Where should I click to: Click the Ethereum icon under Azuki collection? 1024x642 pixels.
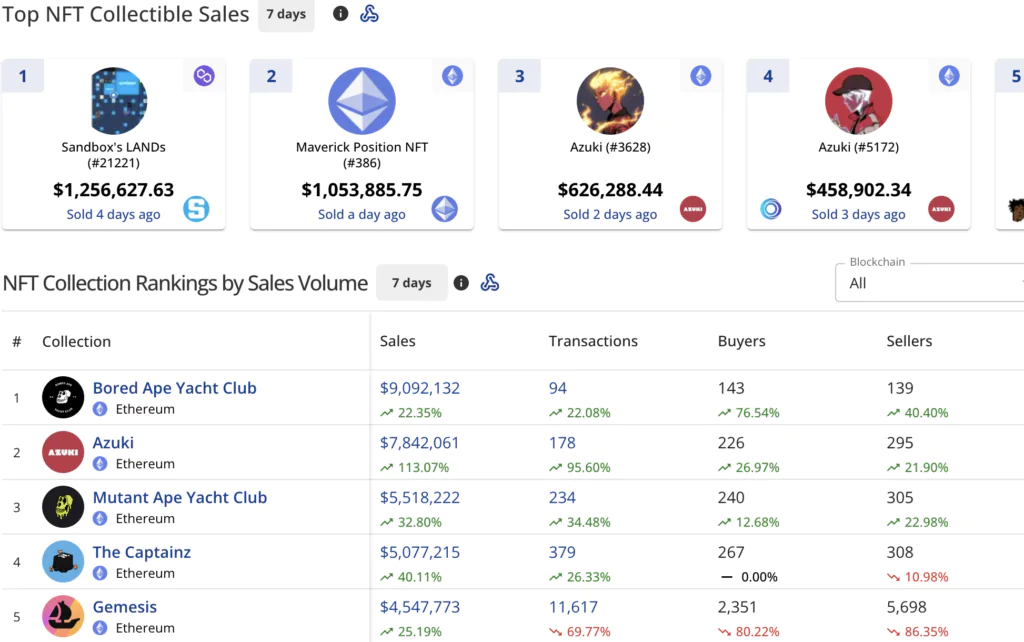pos(100,464)
